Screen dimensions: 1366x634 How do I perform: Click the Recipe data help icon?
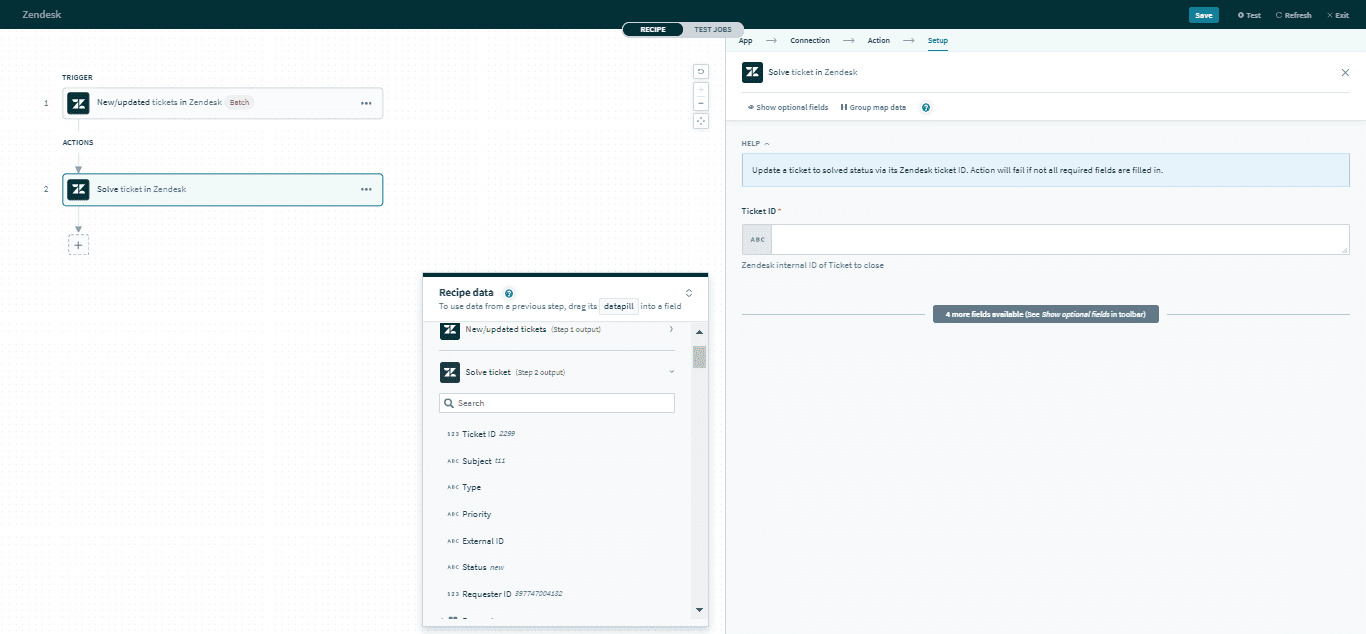point(509,293)
